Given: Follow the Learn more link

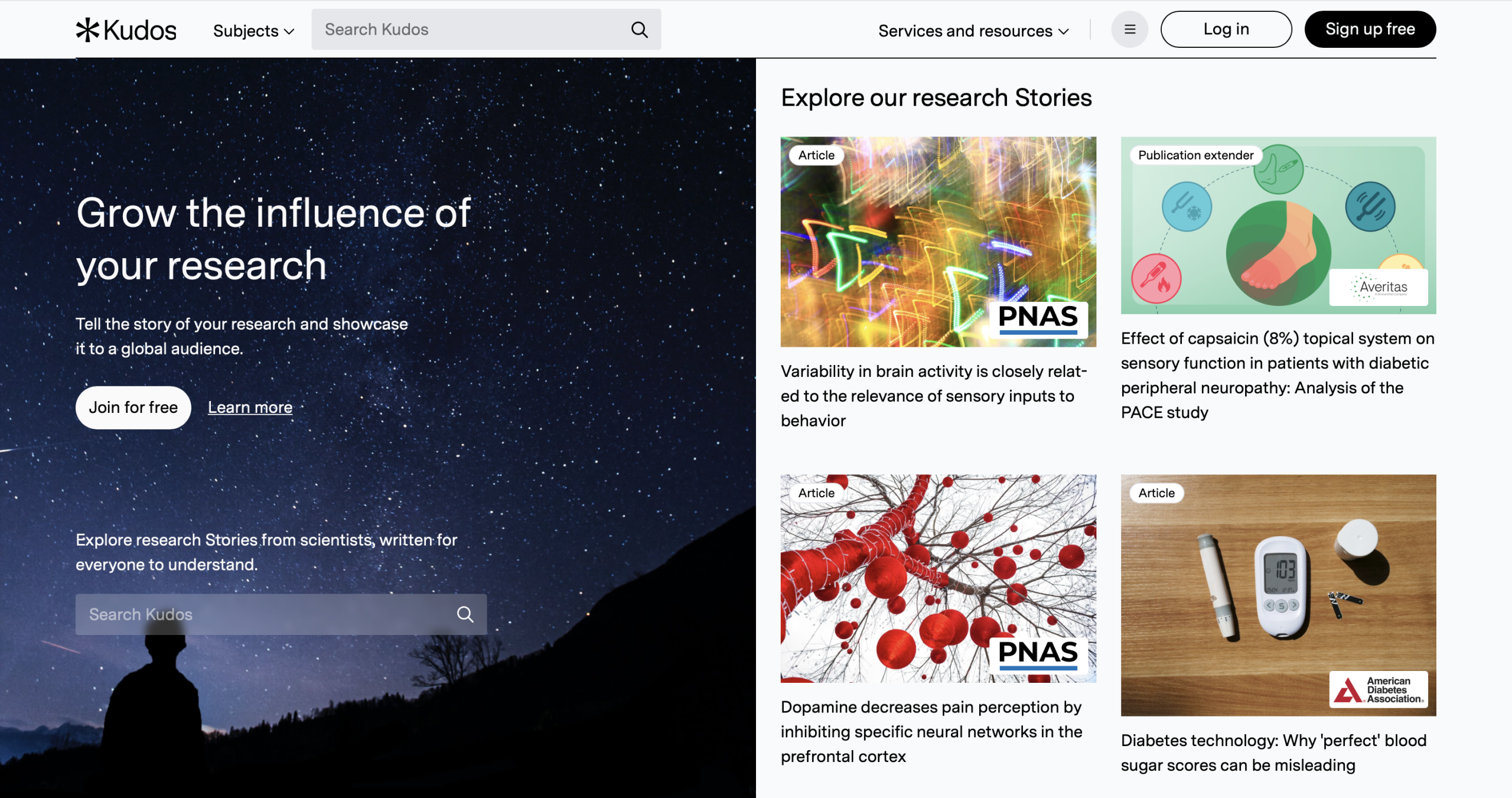Looking at the screenshot, I should click(250, 408).
